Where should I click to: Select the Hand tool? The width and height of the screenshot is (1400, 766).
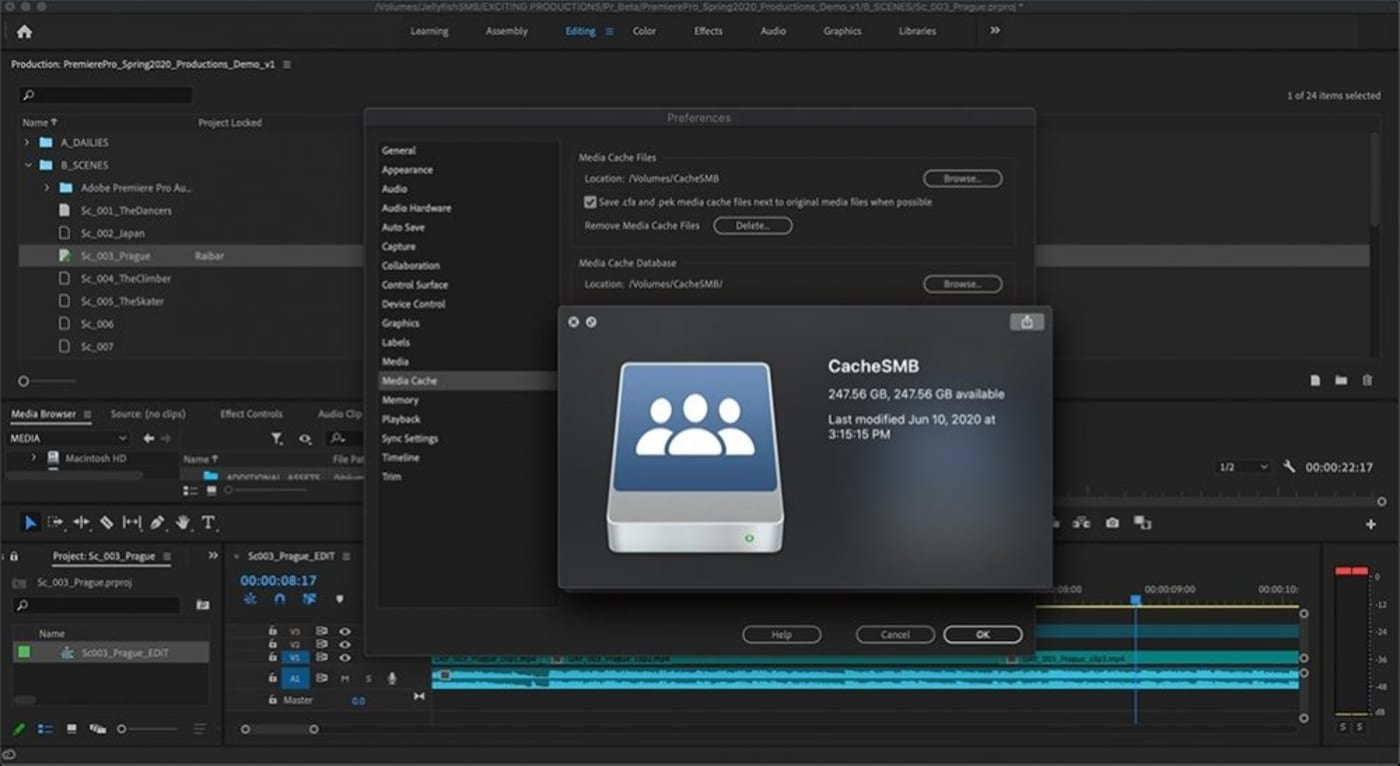click(x=183, y=522)
